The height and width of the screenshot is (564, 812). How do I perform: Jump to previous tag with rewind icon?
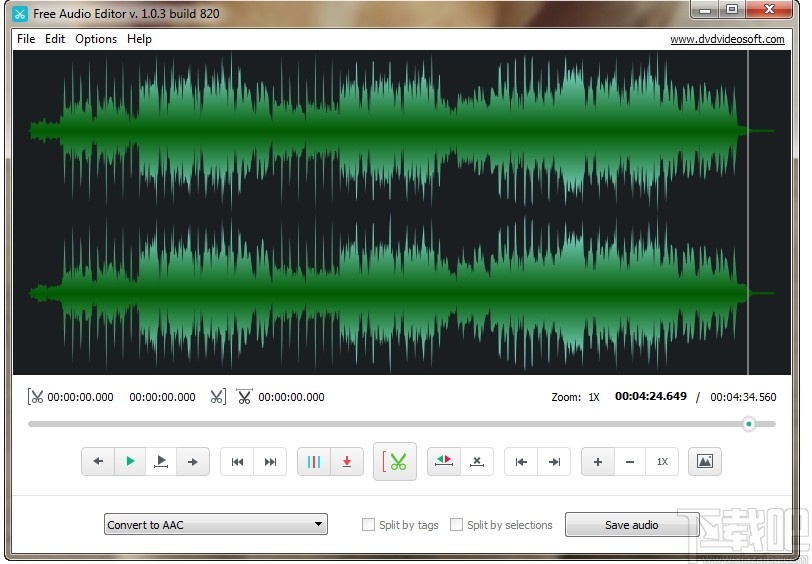tap(237, 461)
